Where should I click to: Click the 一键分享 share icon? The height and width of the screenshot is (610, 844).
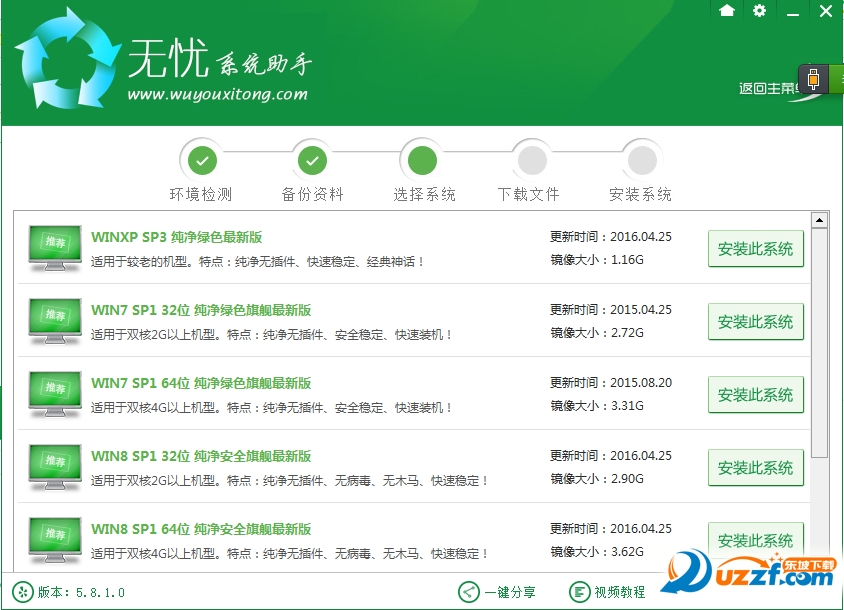click(x=468, y=591)
